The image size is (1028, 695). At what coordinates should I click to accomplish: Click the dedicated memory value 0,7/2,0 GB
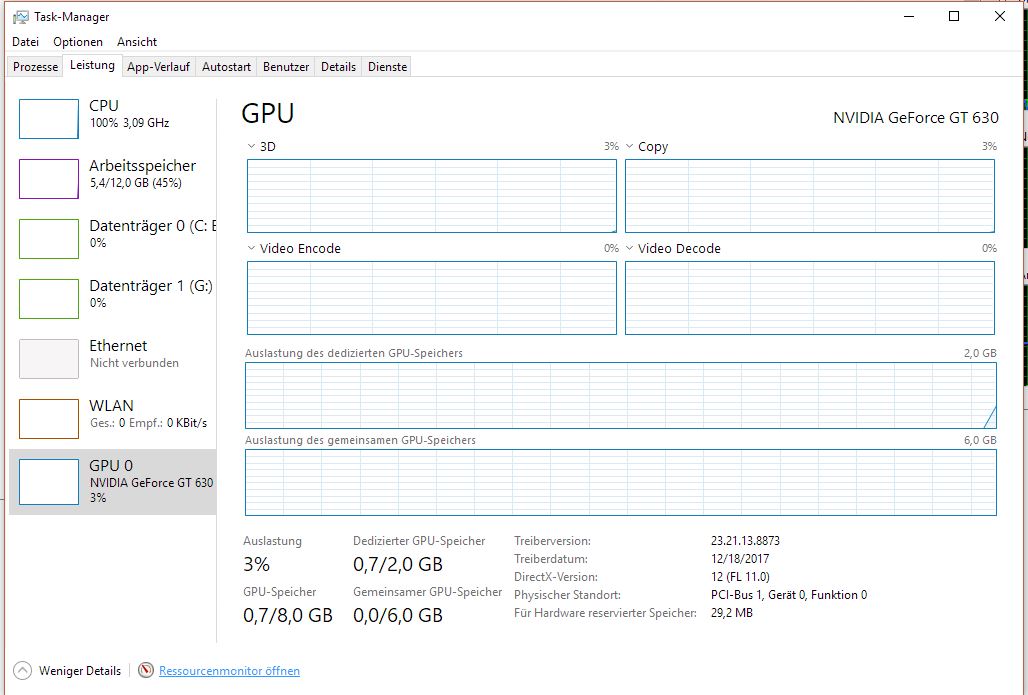point(398,564)
